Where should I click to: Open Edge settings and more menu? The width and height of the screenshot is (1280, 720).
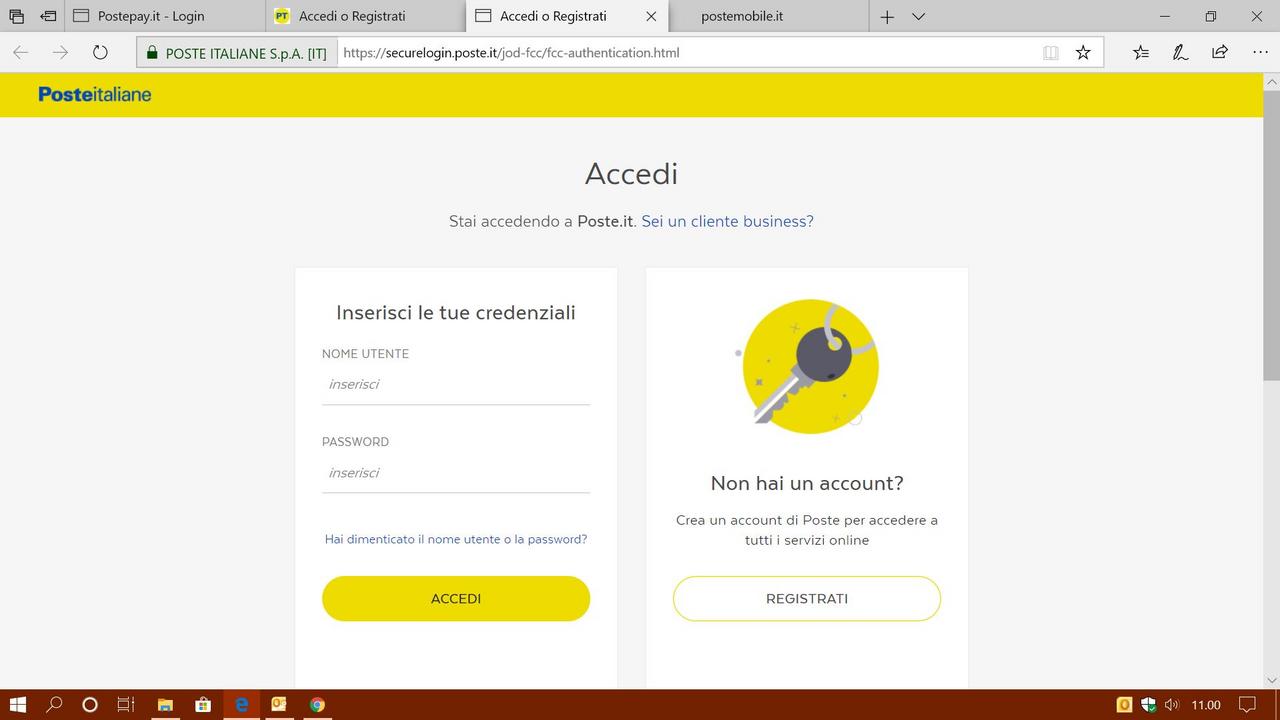tap(1260, 53)
